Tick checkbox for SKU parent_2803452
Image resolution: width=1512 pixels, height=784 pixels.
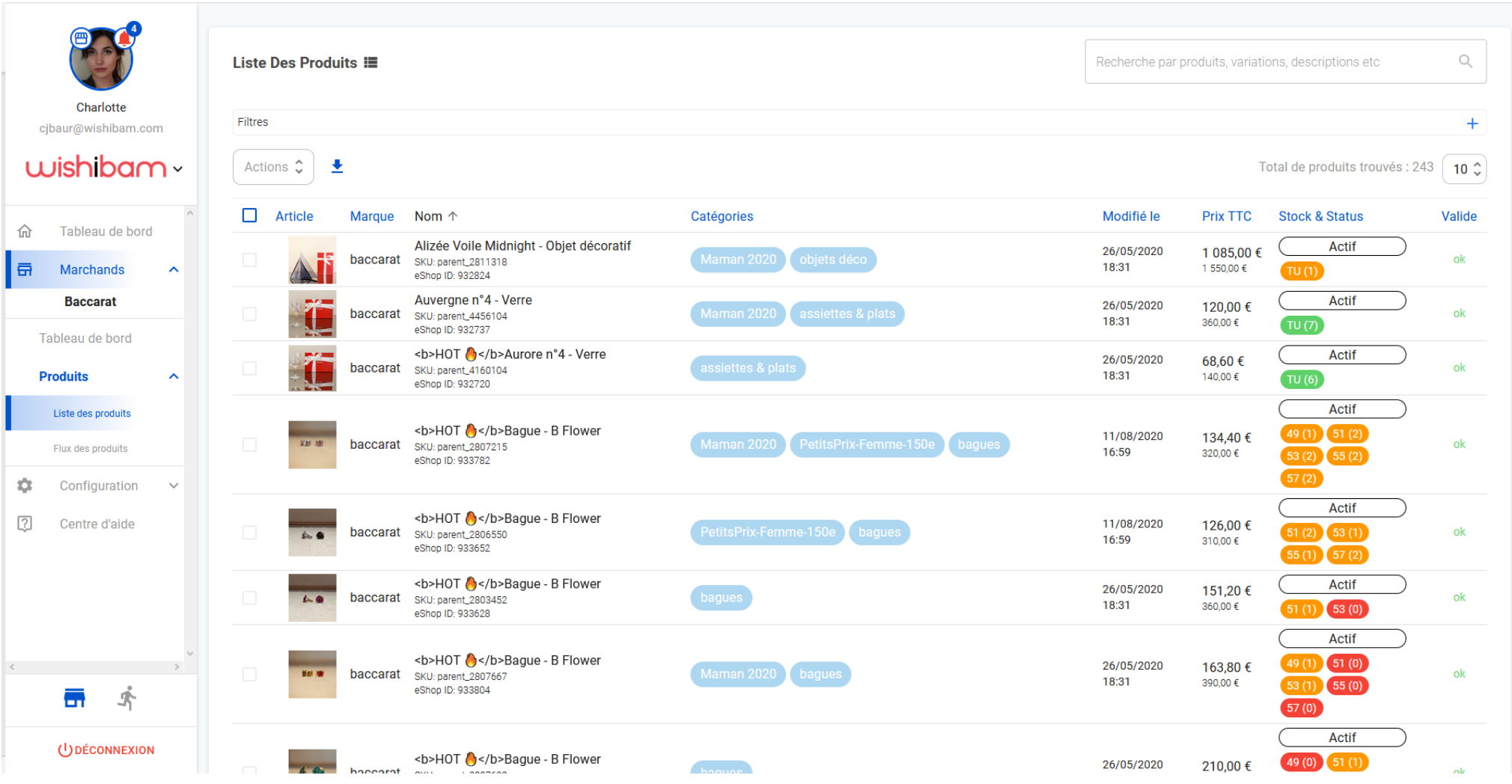coord(250,598)
